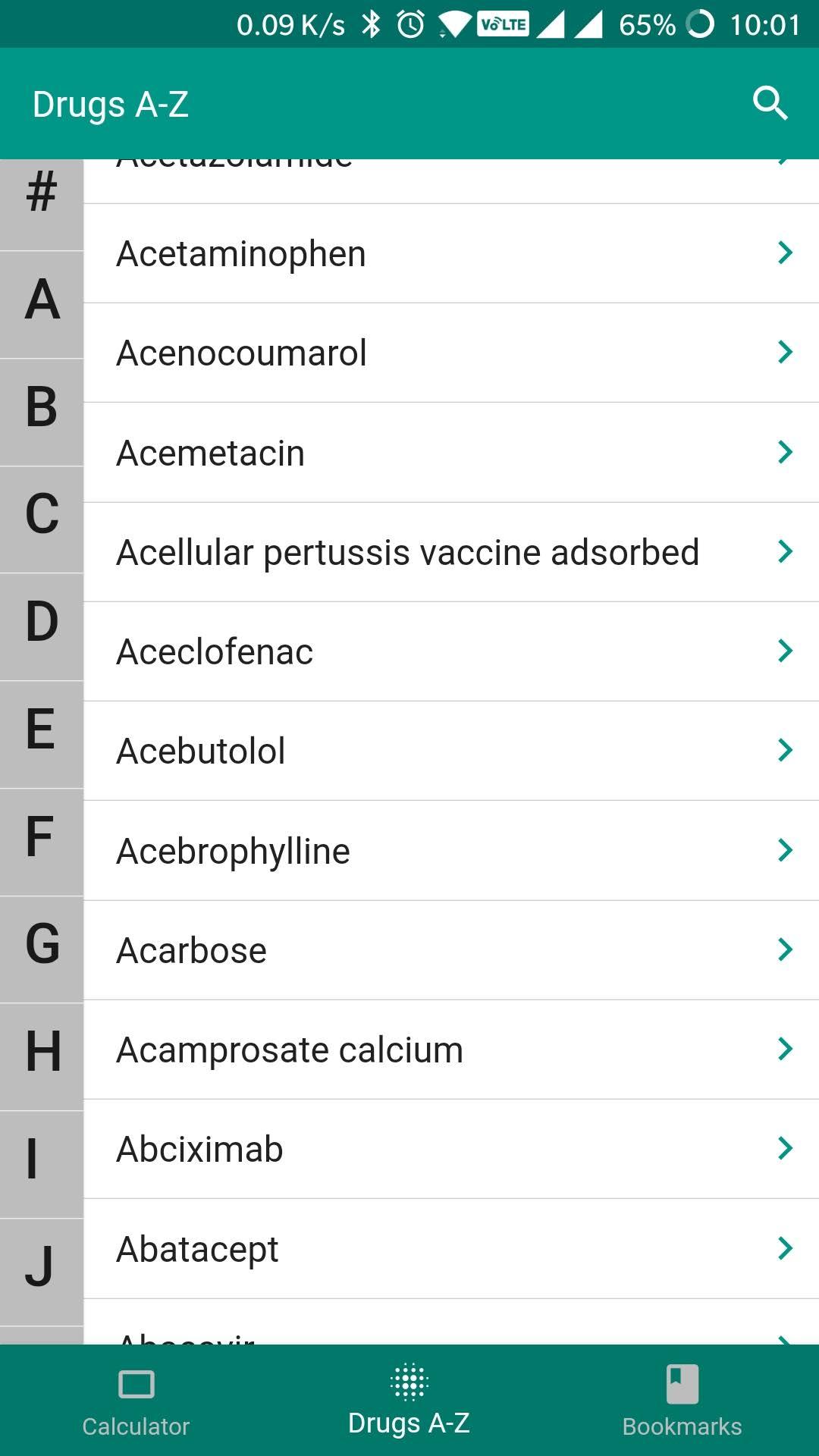Jump to letter G in index

42,949
